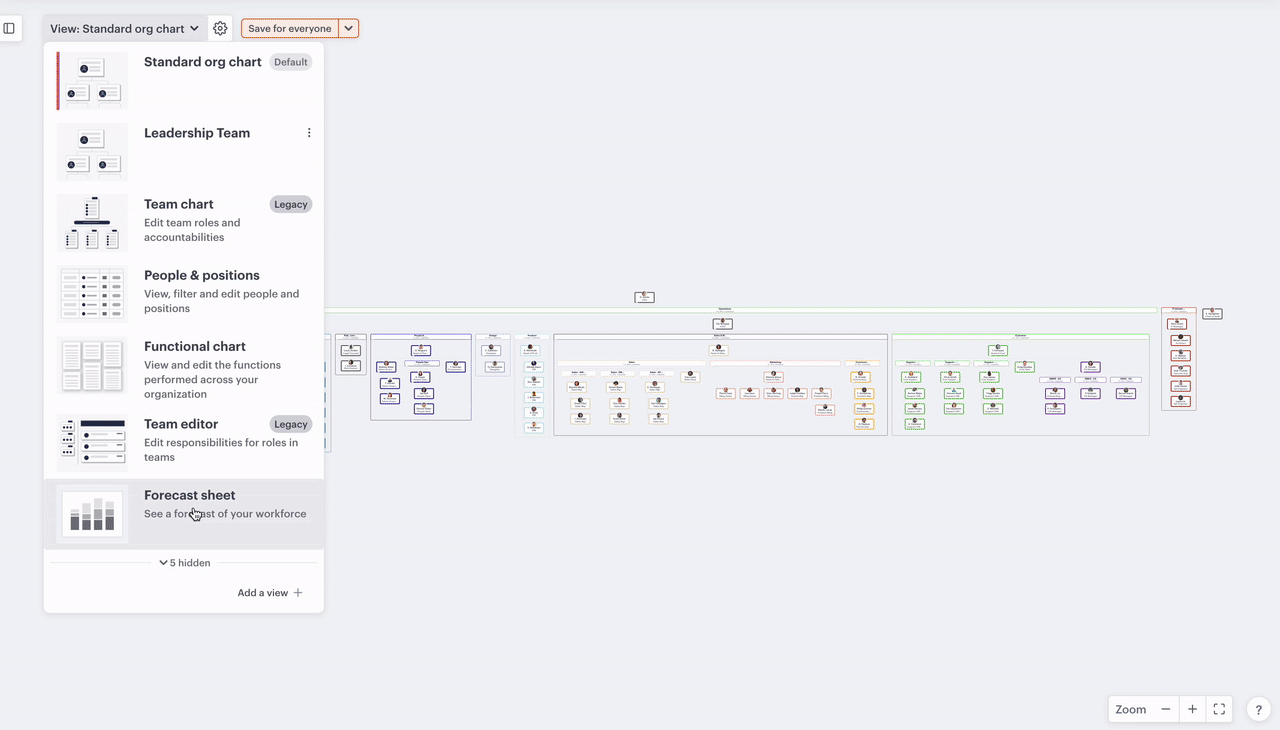The width and height of the screenshot is (1280, 730).
Task: Toggle the left sidebar panel icon
Action: (9, 28)
